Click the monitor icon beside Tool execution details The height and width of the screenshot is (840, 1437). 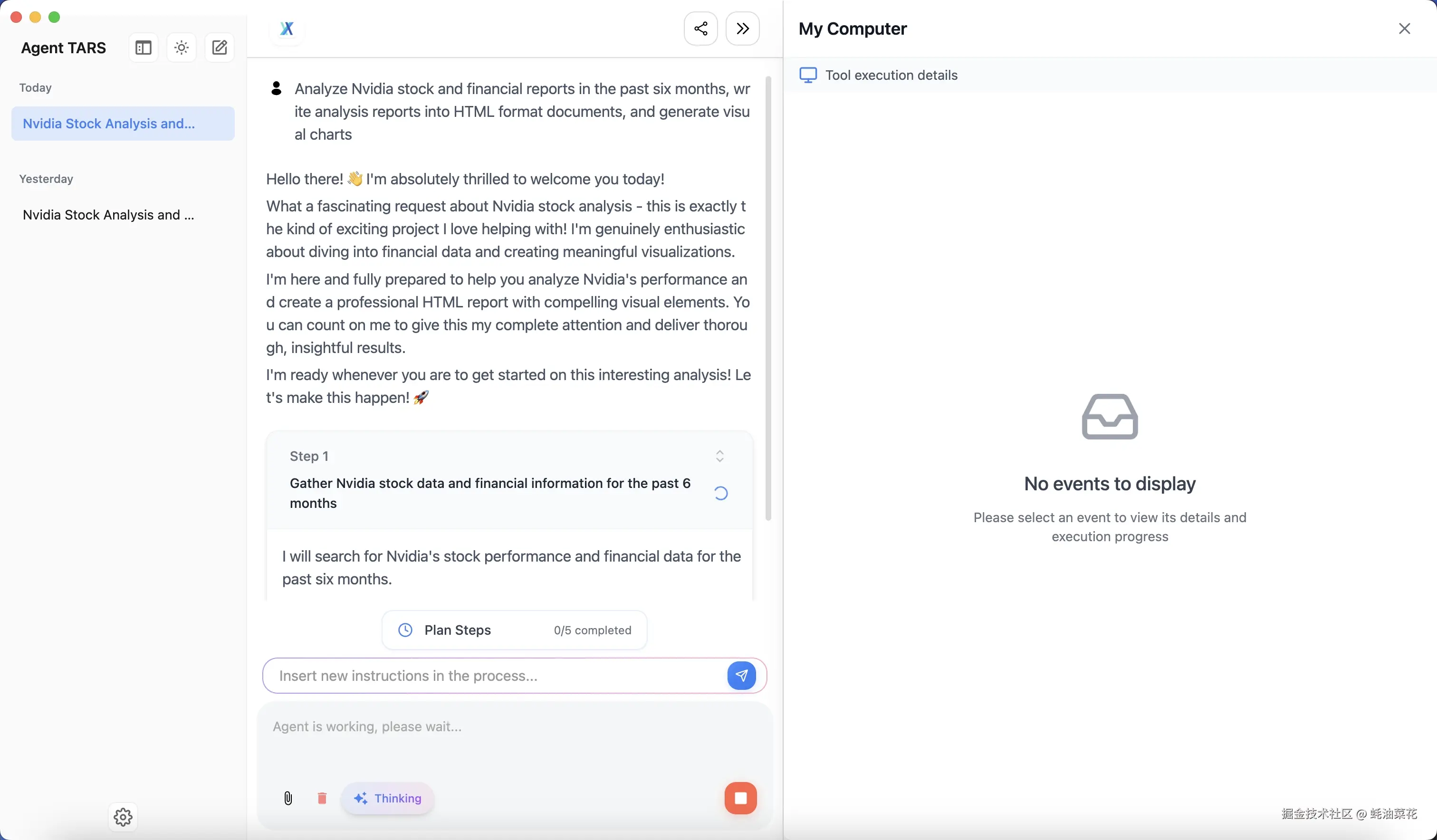pos(808,75)
